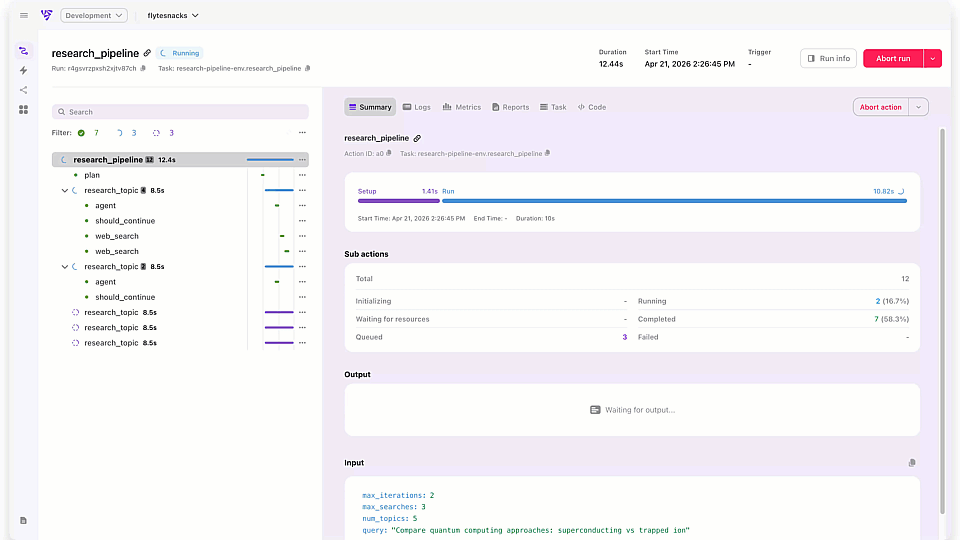Click the Completed count 7 (58.3%)

click(x=891, y=319)
